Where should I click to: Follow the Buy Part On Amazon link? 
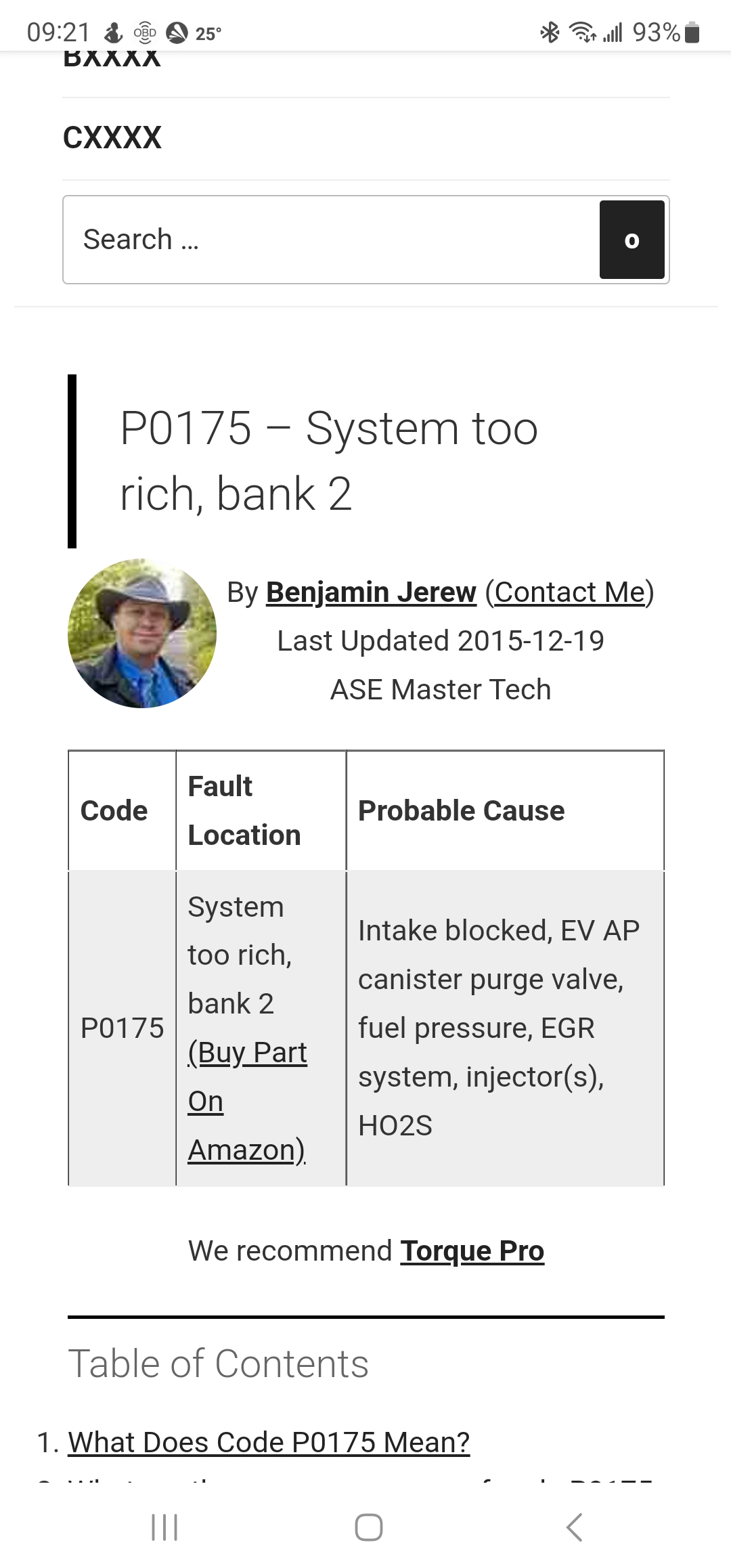(247, 1101)
